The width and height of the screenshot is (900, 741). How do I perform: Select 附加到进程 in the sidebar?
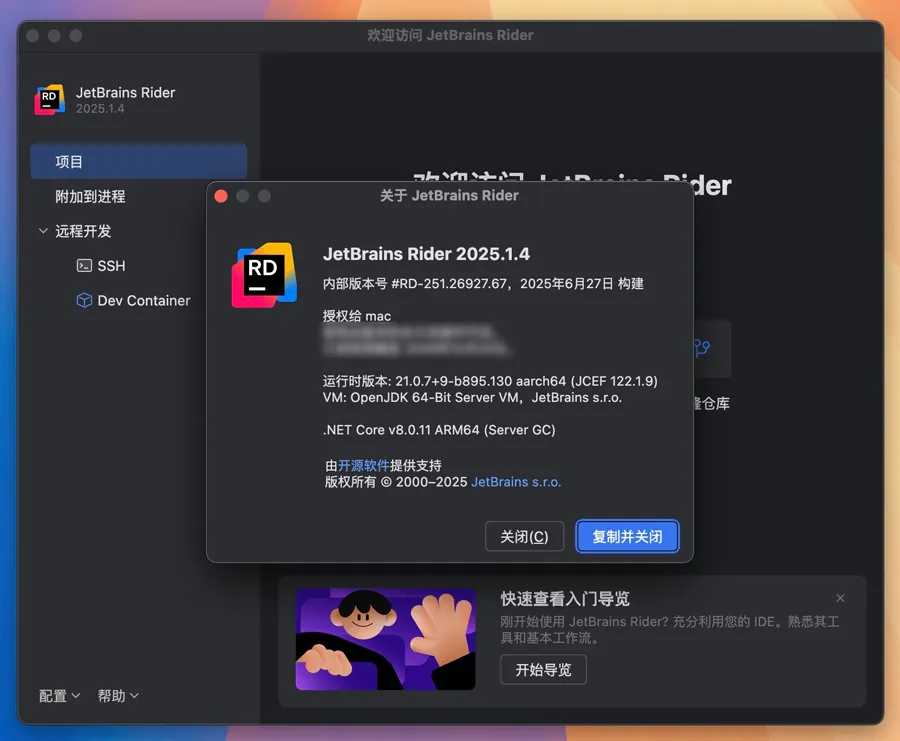[90, 197]
